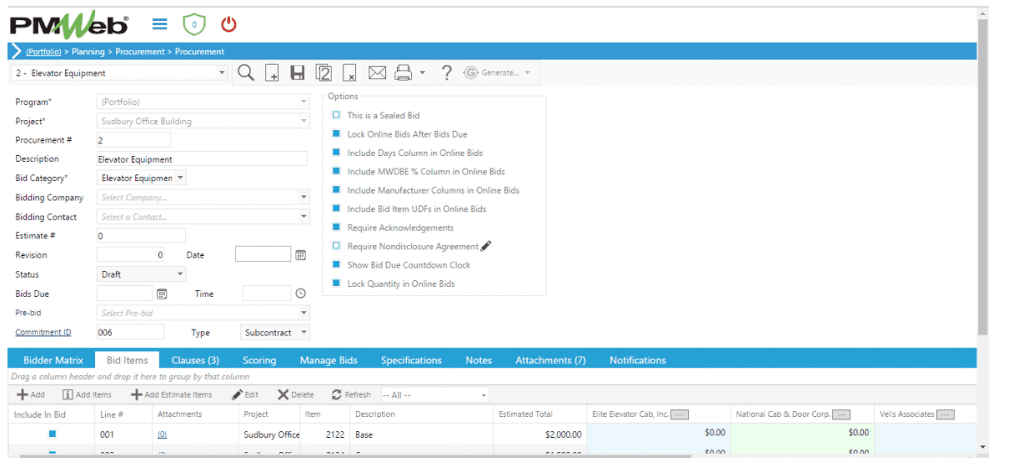Click the Edit button in grid toolbar
1024x472 pixels.
pyautogui.click(x=246, y=395)
